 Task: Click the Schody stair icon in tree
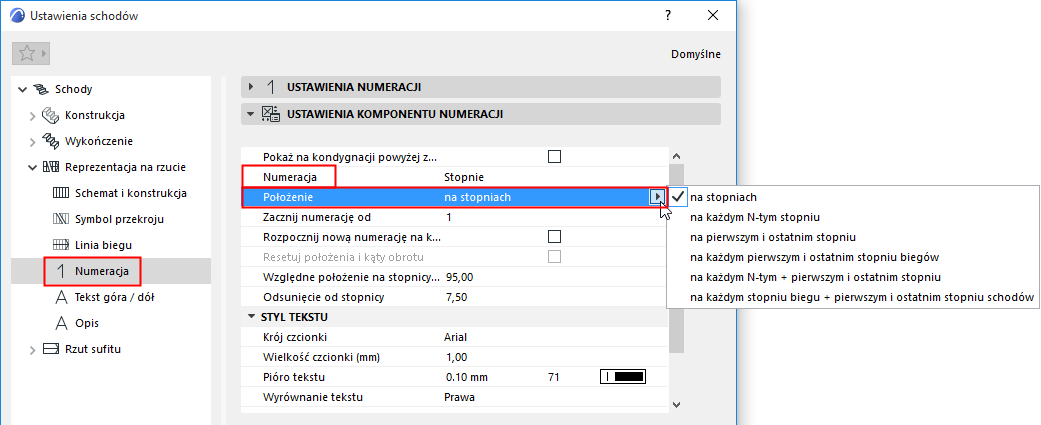tap(41, 89)
